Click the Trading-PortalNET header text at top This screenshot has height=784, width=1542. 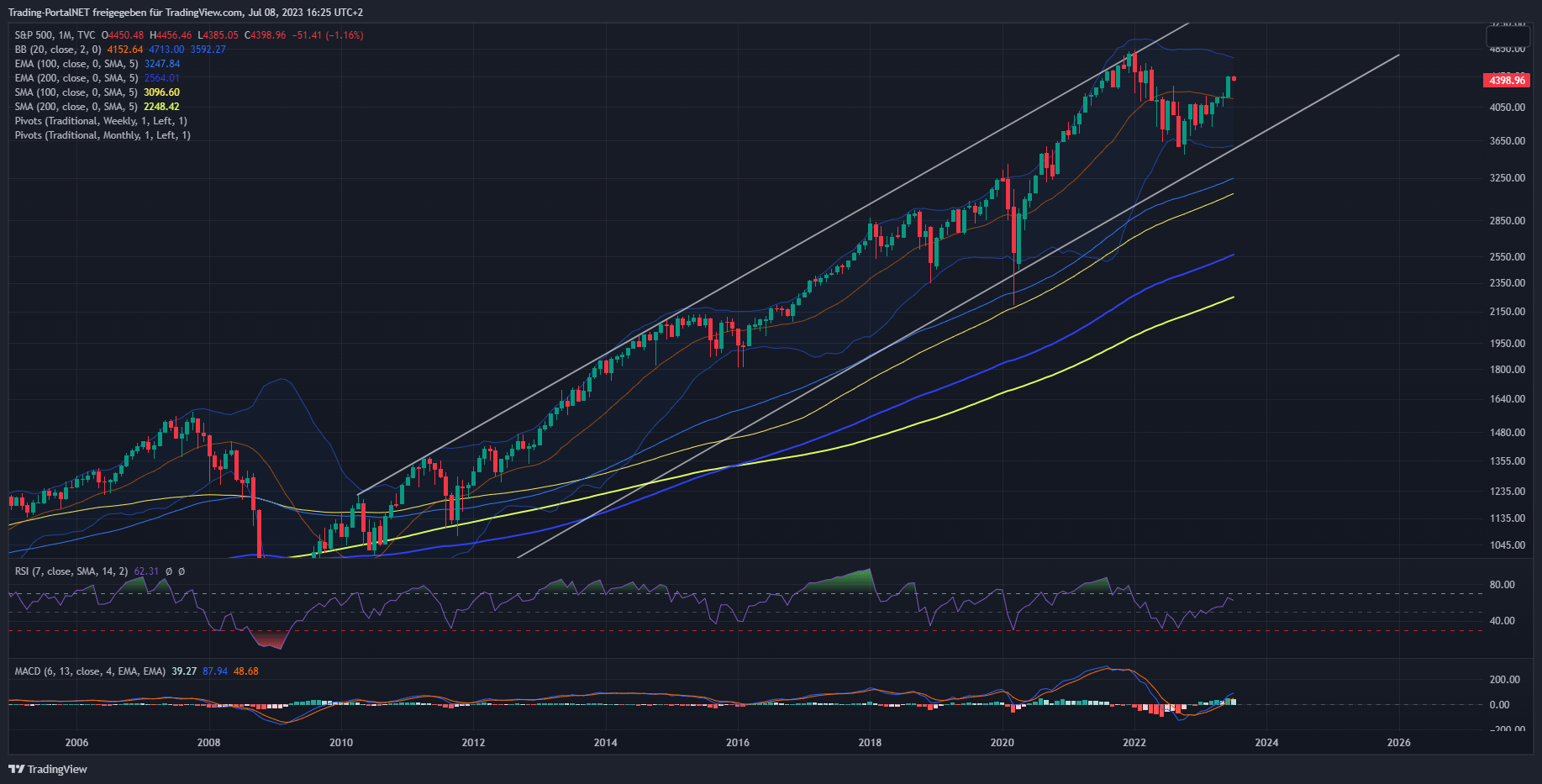click(186, 13)
